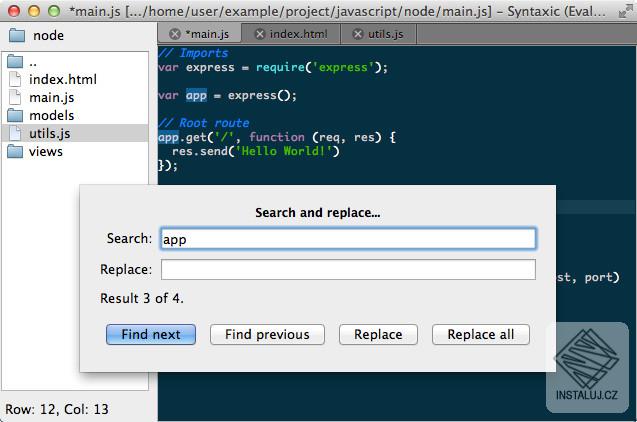Click the 'Search and replace...' dialog title
This screenshot has width=637, height=422.
(318, 212)
